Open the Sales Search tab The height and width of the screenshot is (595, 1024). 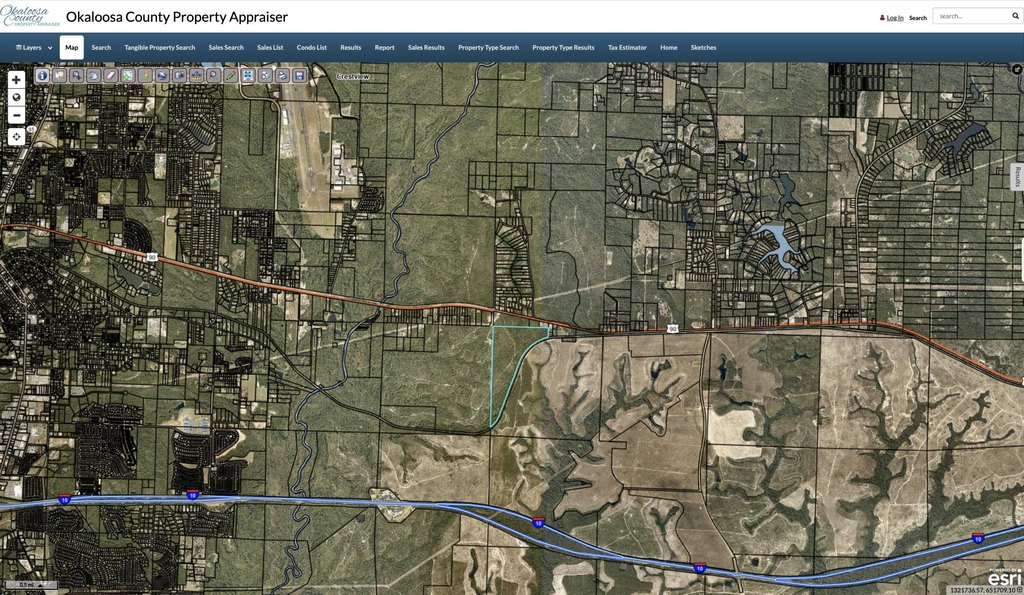pos(226,47)
